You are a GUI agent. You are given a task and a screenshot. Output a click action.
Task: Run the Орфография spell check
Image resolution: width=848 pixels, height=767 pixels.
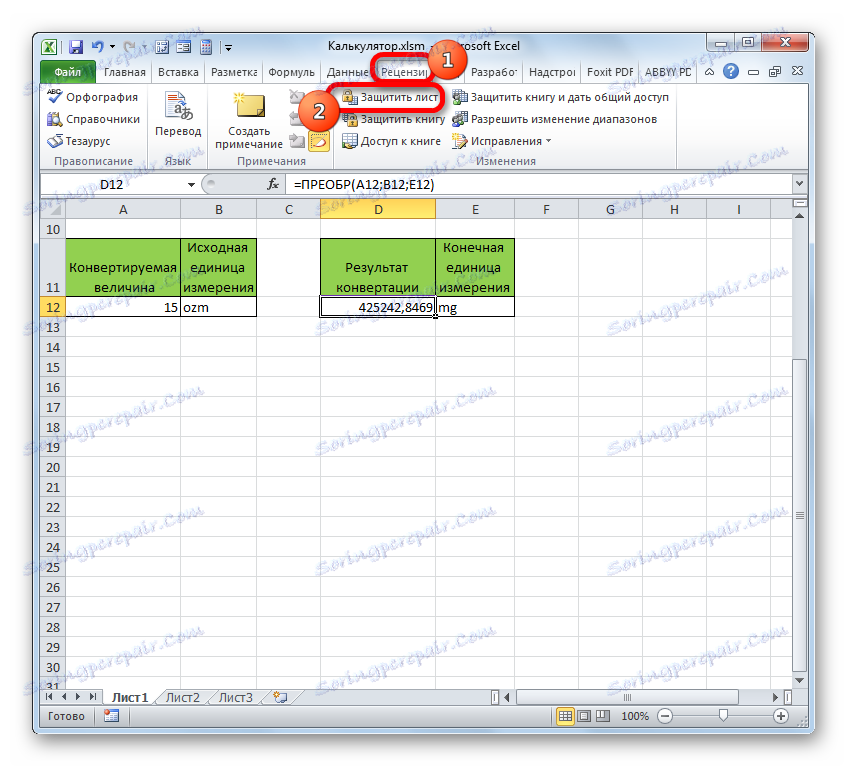(92, 97)
